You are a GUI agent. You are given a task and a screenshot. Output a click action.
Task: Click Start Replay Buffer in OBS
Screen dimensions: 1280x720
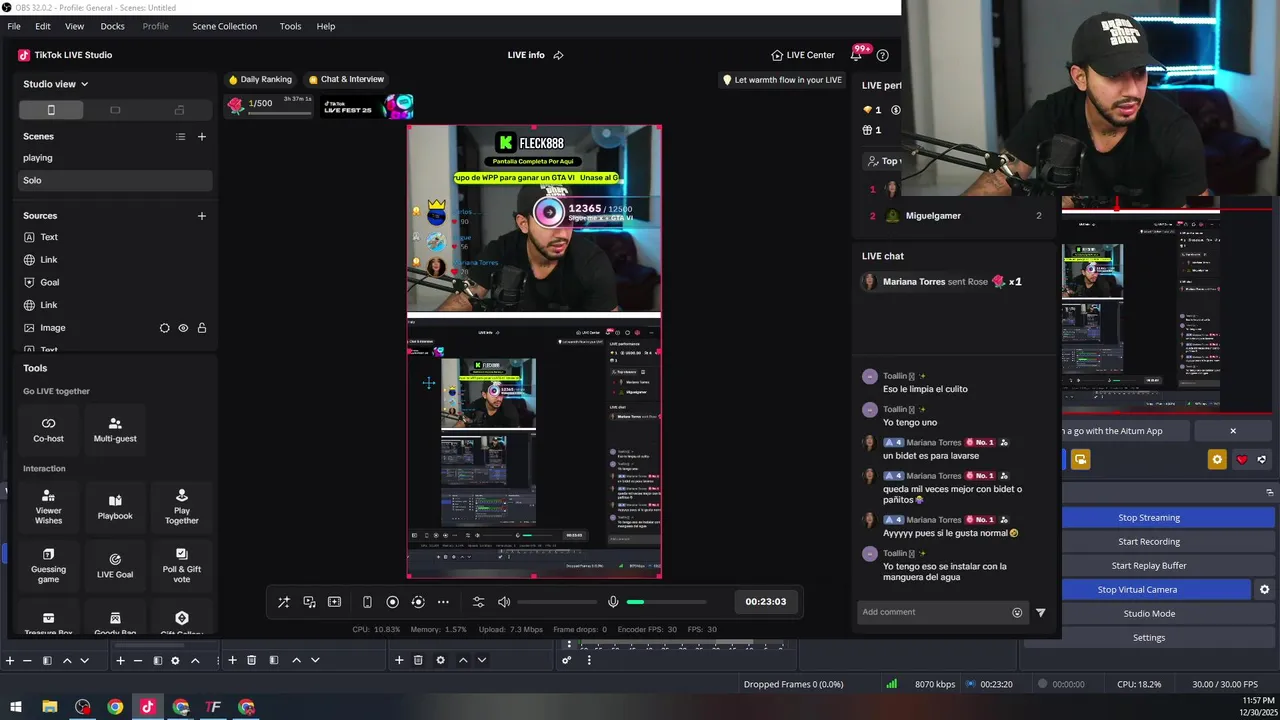point(1149,566)
